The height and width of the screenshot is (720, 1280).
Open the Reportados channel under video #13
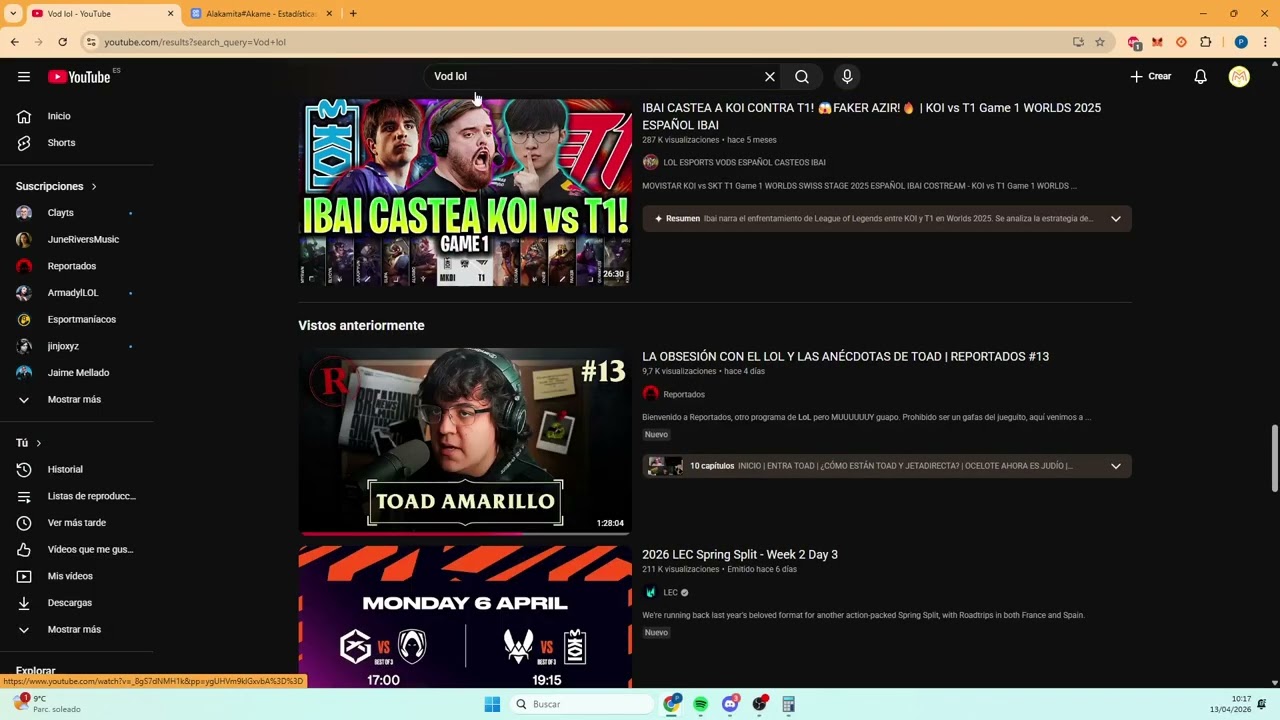[x=684, y=395]
